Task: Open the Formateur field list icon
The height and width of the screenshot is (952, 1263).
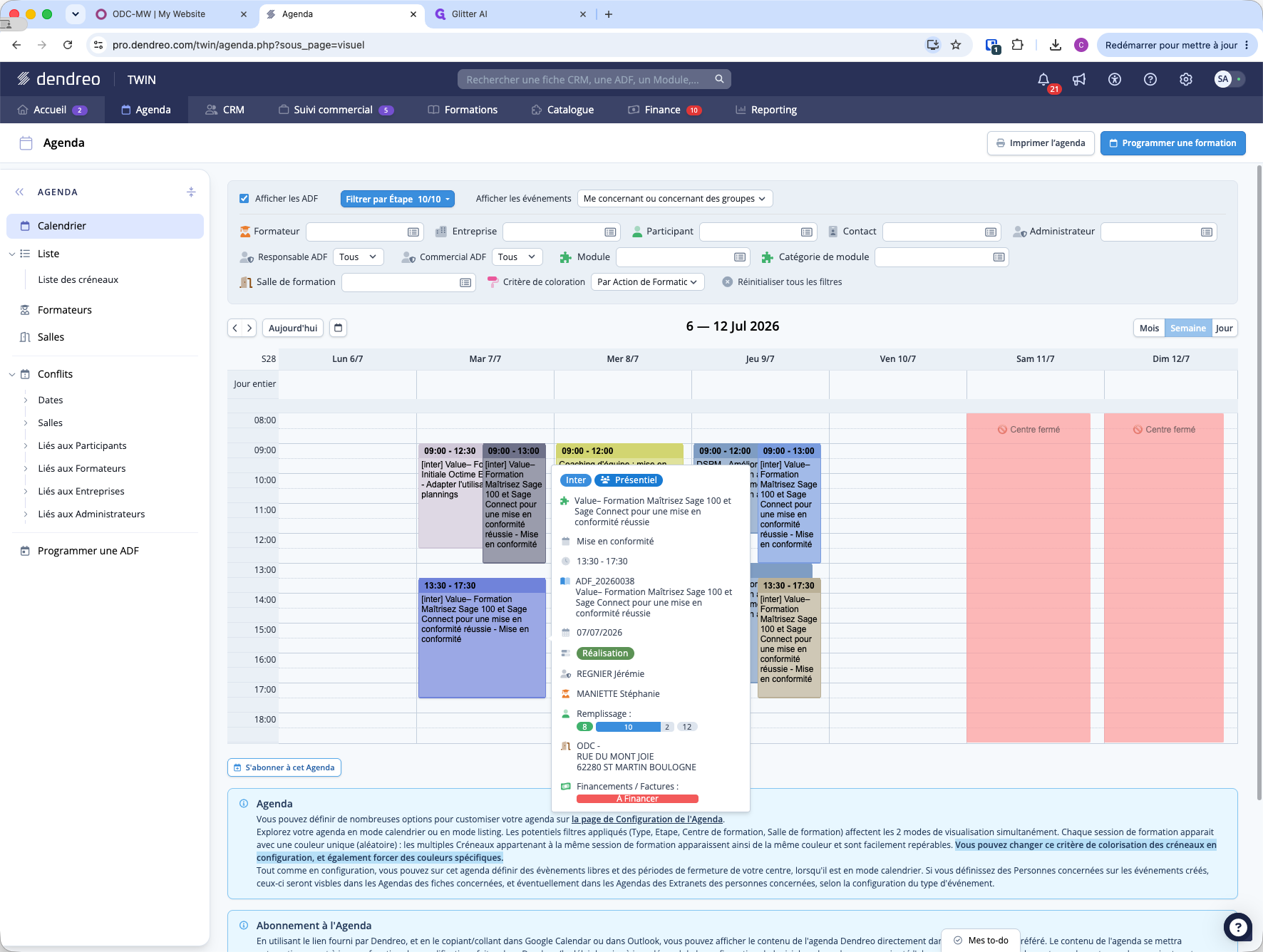Action: pyautogui.click(x=413, y=232)
